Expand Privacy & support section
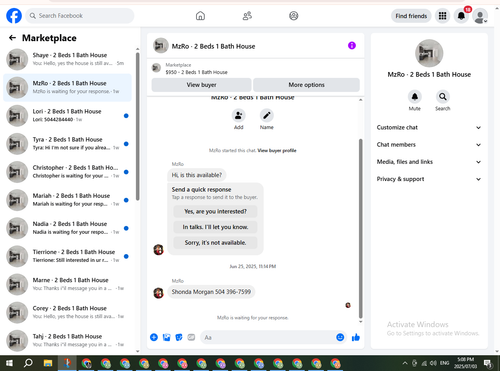This screenshot has height=371, width=500. [x=429, y=179]
